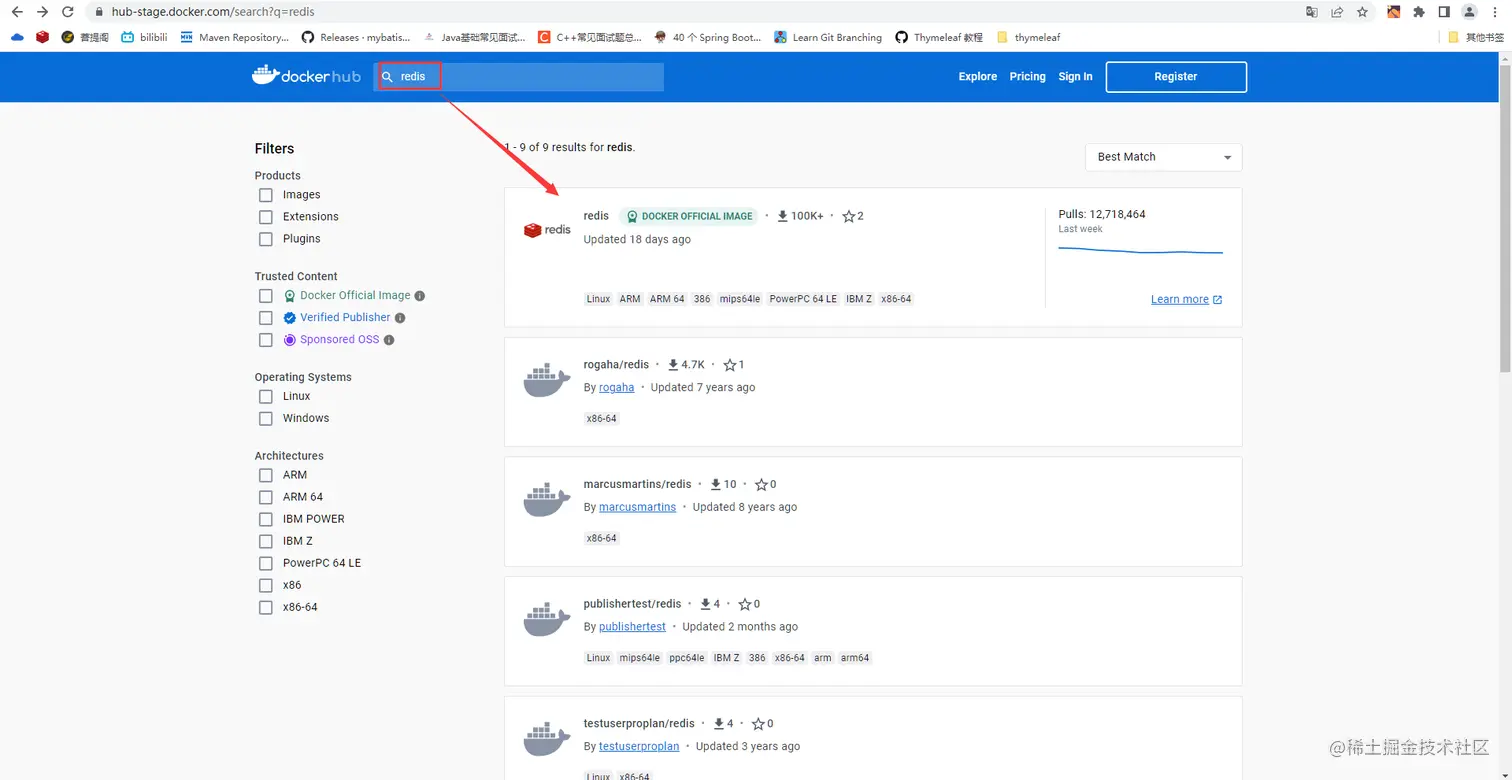Open the translate page icon
This screenshot has width=1512, height=780.
click(x=1312, y=12)
